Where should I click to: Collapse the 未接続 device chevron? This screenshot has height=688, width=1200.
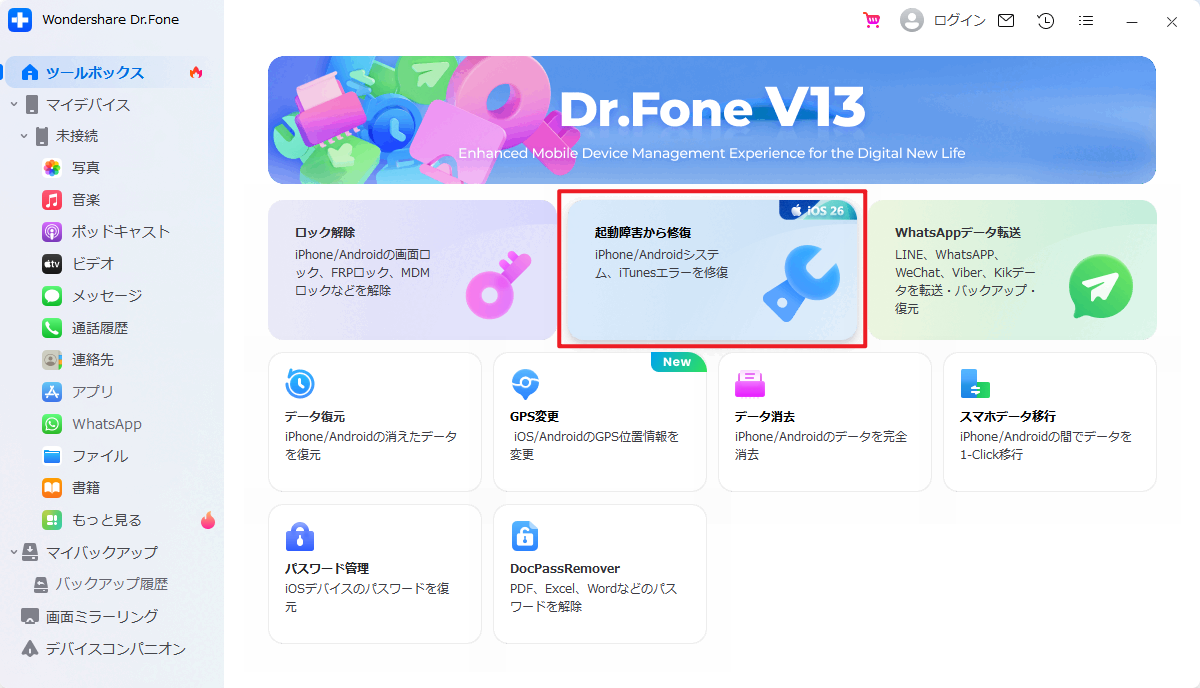pos(24,136)
